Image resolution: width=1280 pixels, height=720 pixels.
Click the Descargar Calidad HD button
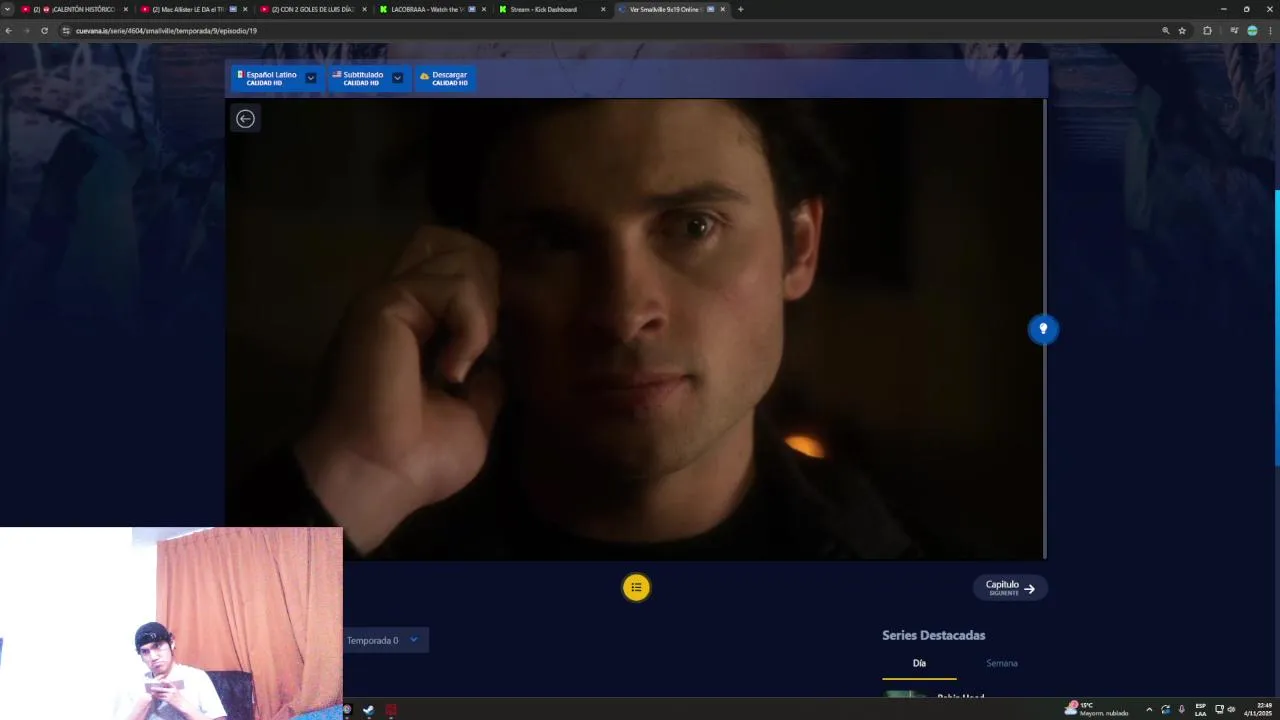pos(444,78)
